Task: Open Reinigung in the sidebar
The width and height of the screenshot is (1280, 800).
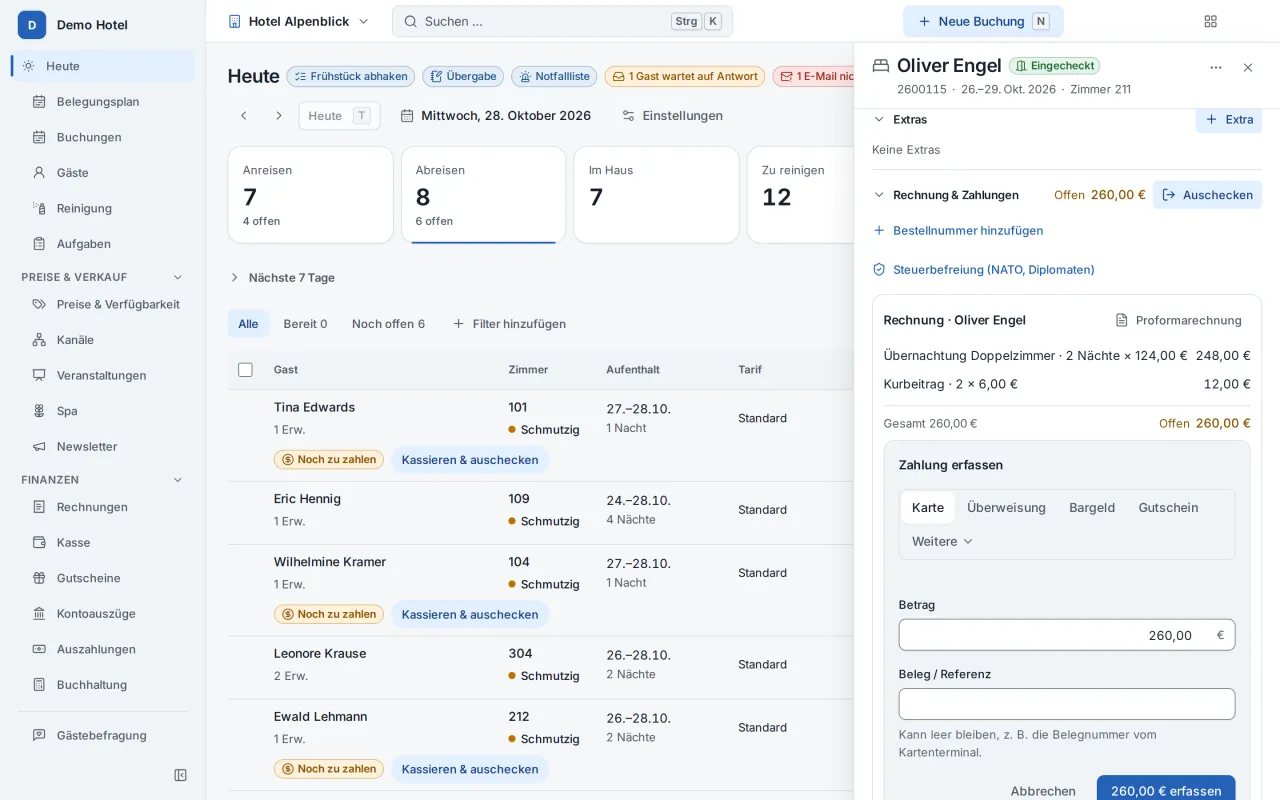Action: [103, 208]
